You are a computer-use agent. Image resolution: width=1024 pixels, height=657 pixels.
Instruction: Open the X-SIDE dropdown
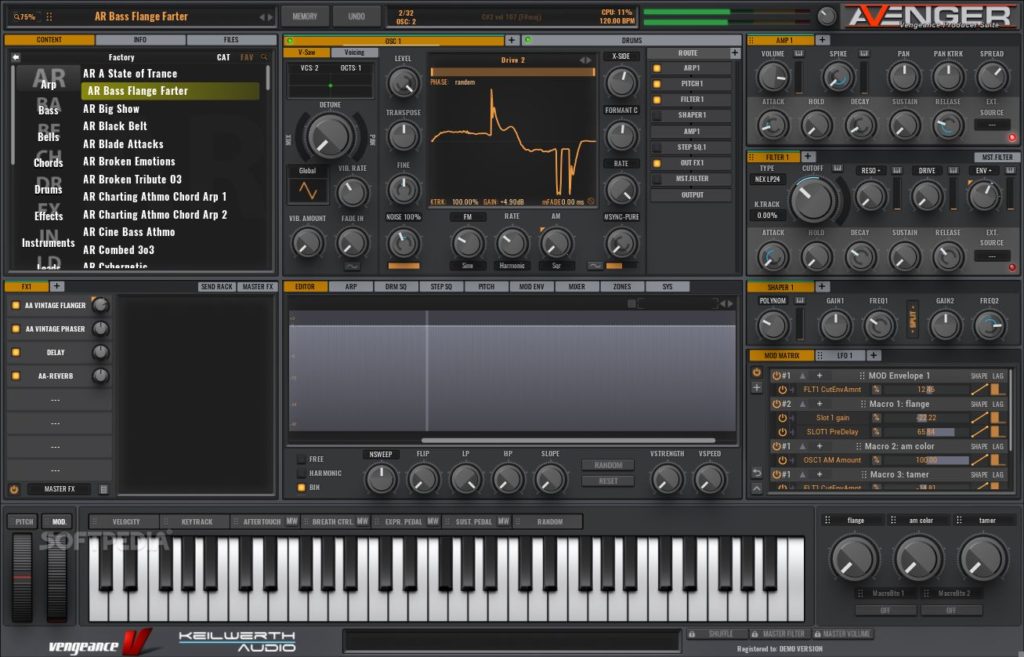(x=621, y=56)
